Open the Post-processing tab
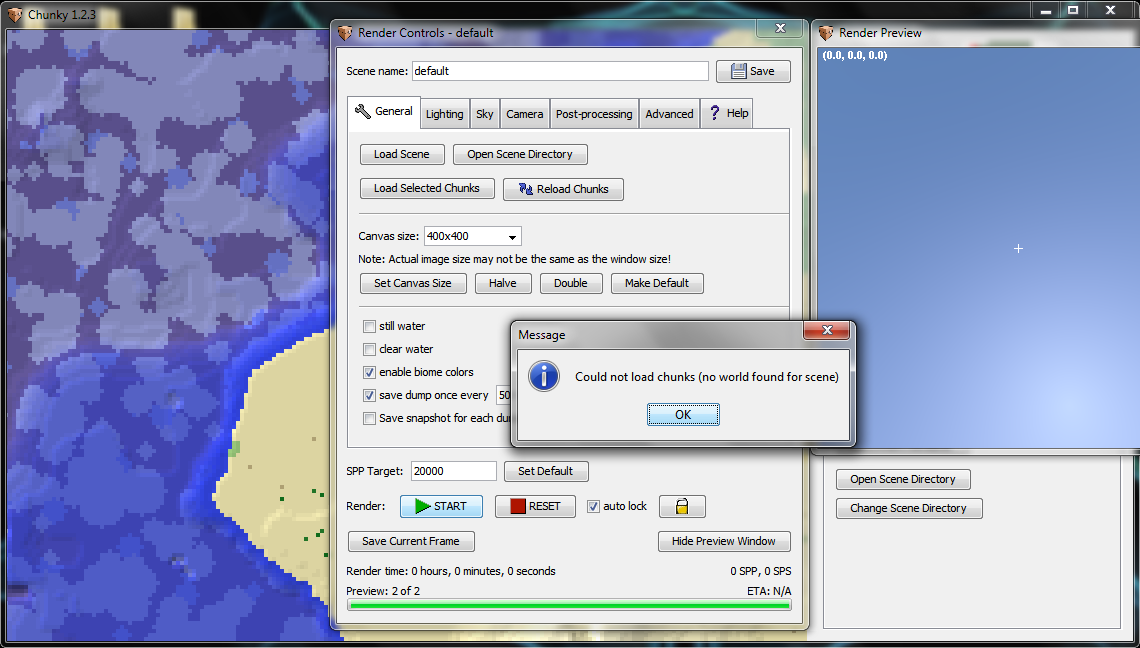The image size is (1140, 648). tap(593, 113)
